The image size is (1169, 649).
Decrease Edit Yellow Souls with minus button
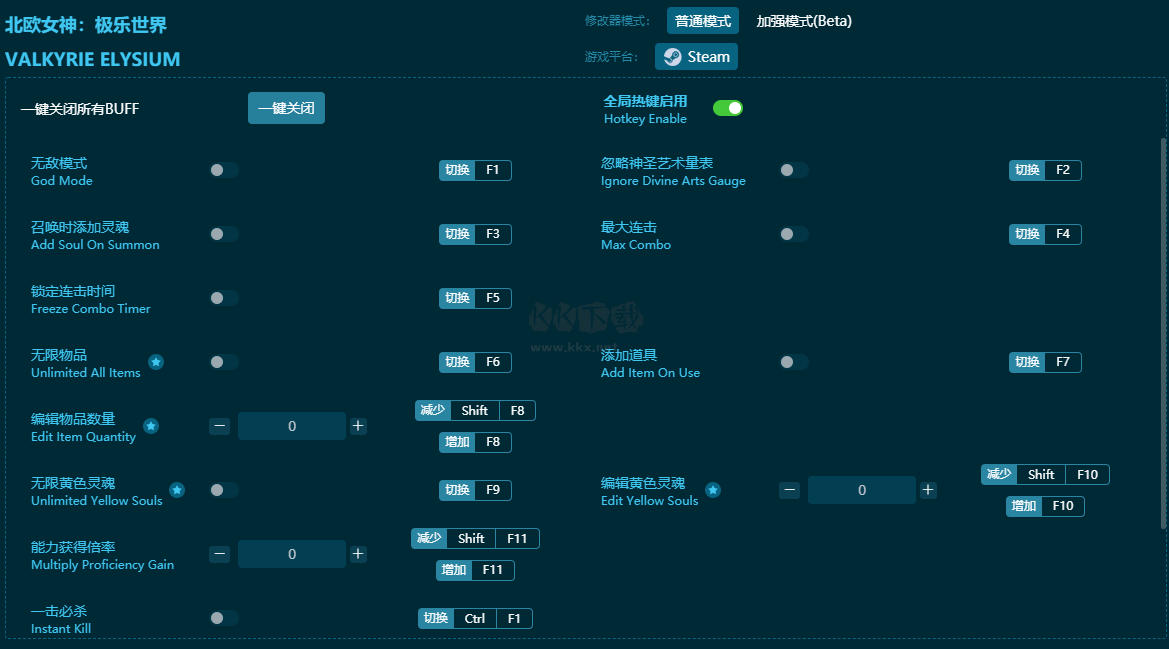(x=790, y=490)
